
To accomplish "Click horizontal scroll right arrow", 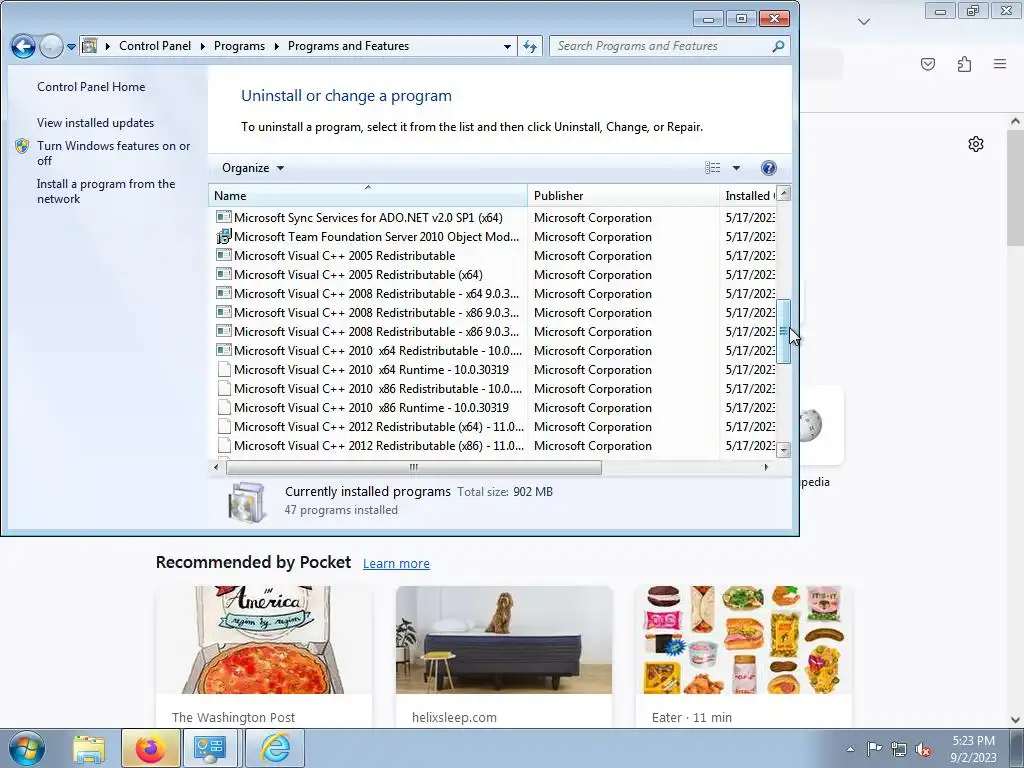I will [766, 467].
